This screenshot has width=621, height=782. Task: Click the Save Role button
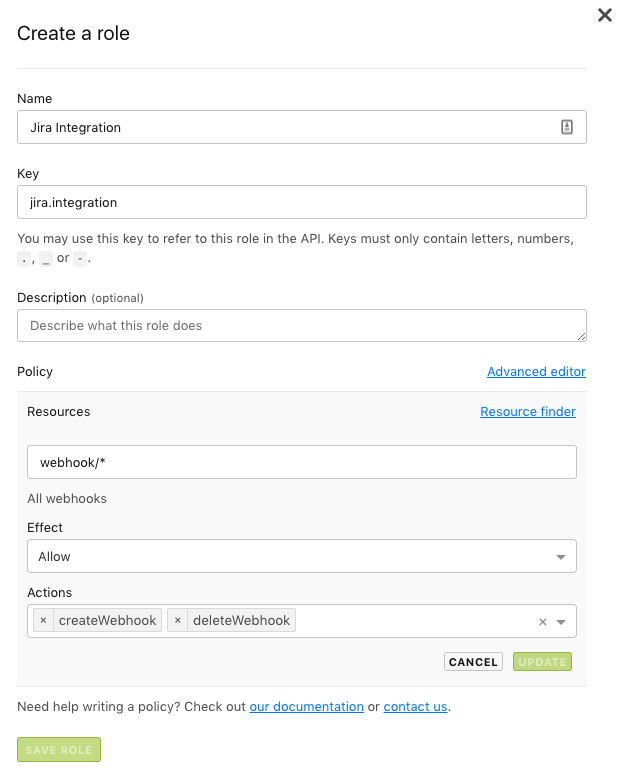(x=59, y=750)
